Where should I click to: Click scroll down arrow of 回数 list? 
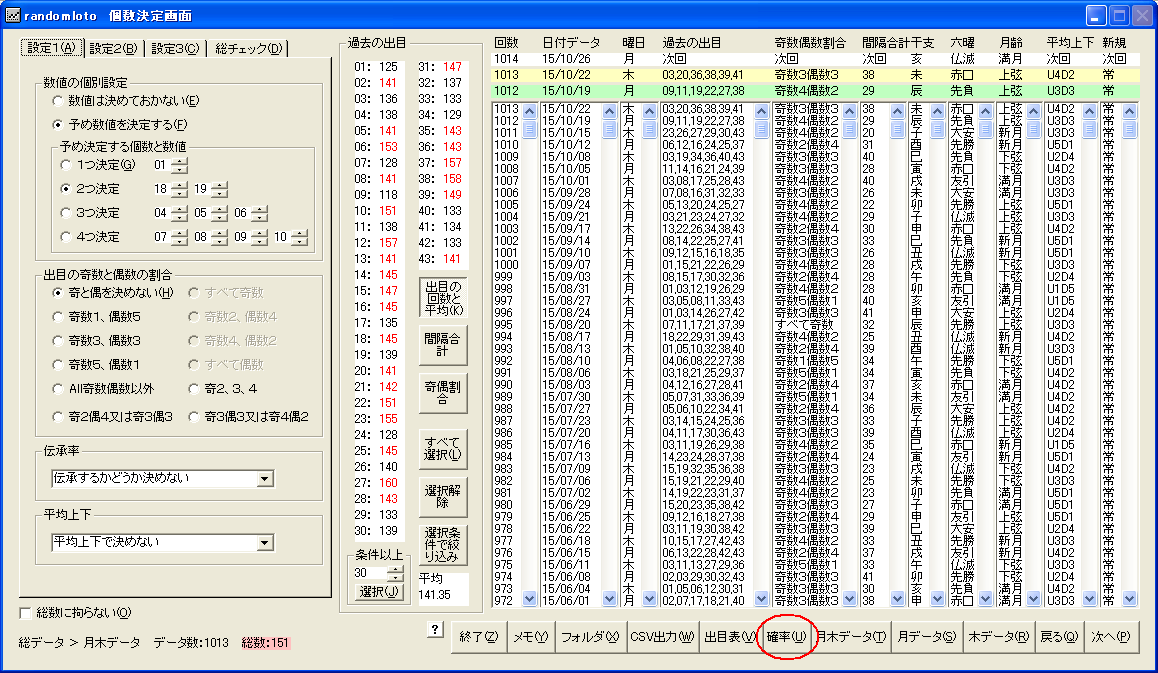pos(530,598)
